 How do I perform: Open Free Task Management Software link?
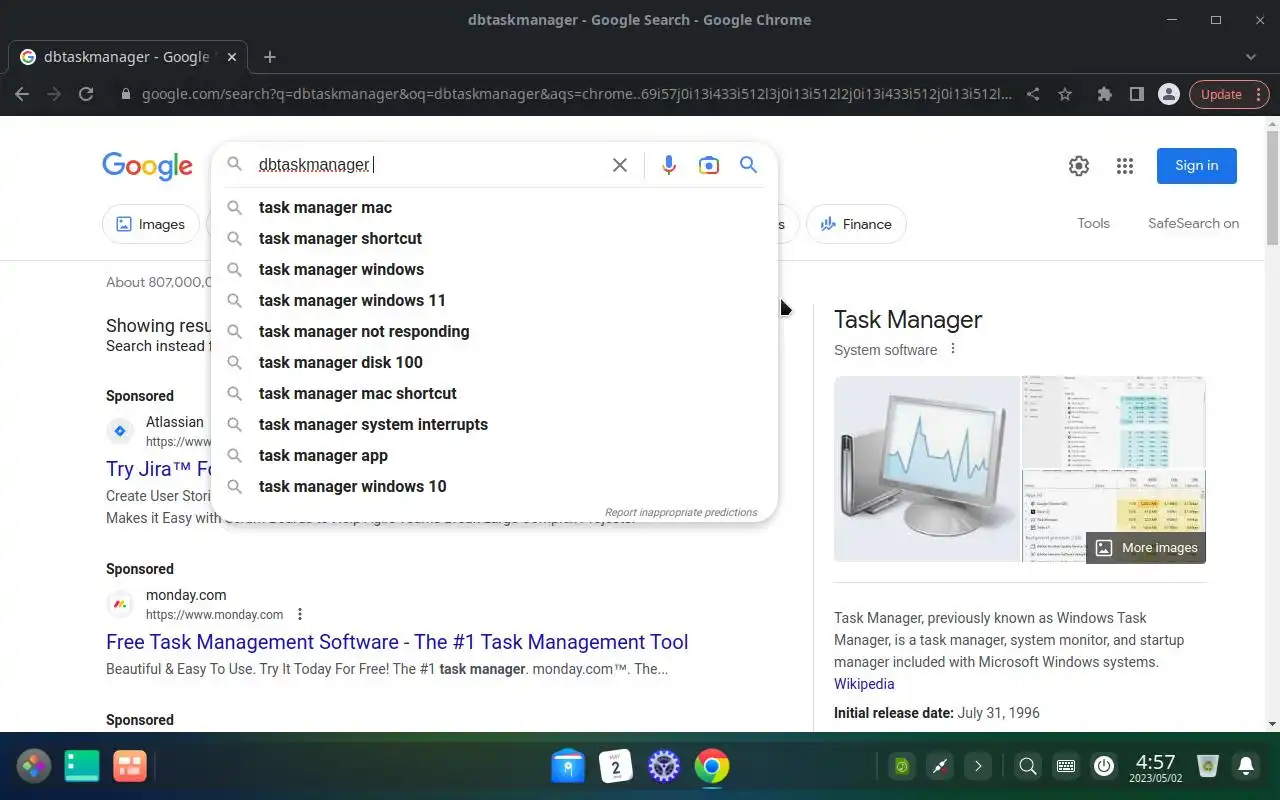click(397, 642)
